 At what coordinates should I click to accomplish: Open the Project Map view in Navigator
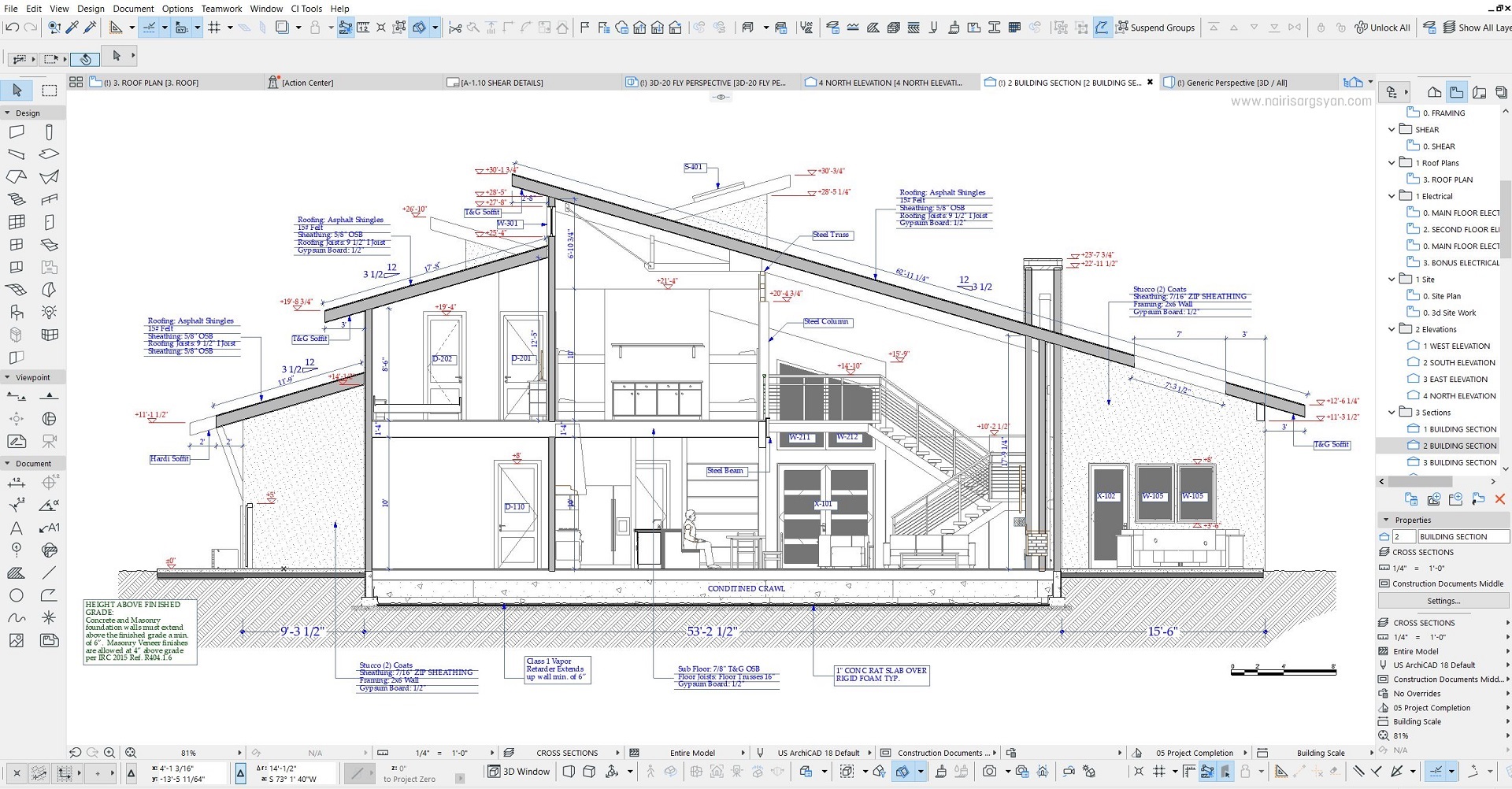[x=1435, y=92]
